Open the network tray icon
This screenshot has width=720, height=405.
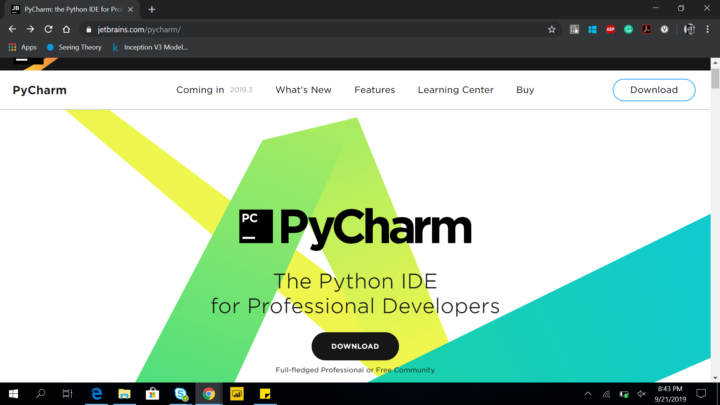pos(606,394)
